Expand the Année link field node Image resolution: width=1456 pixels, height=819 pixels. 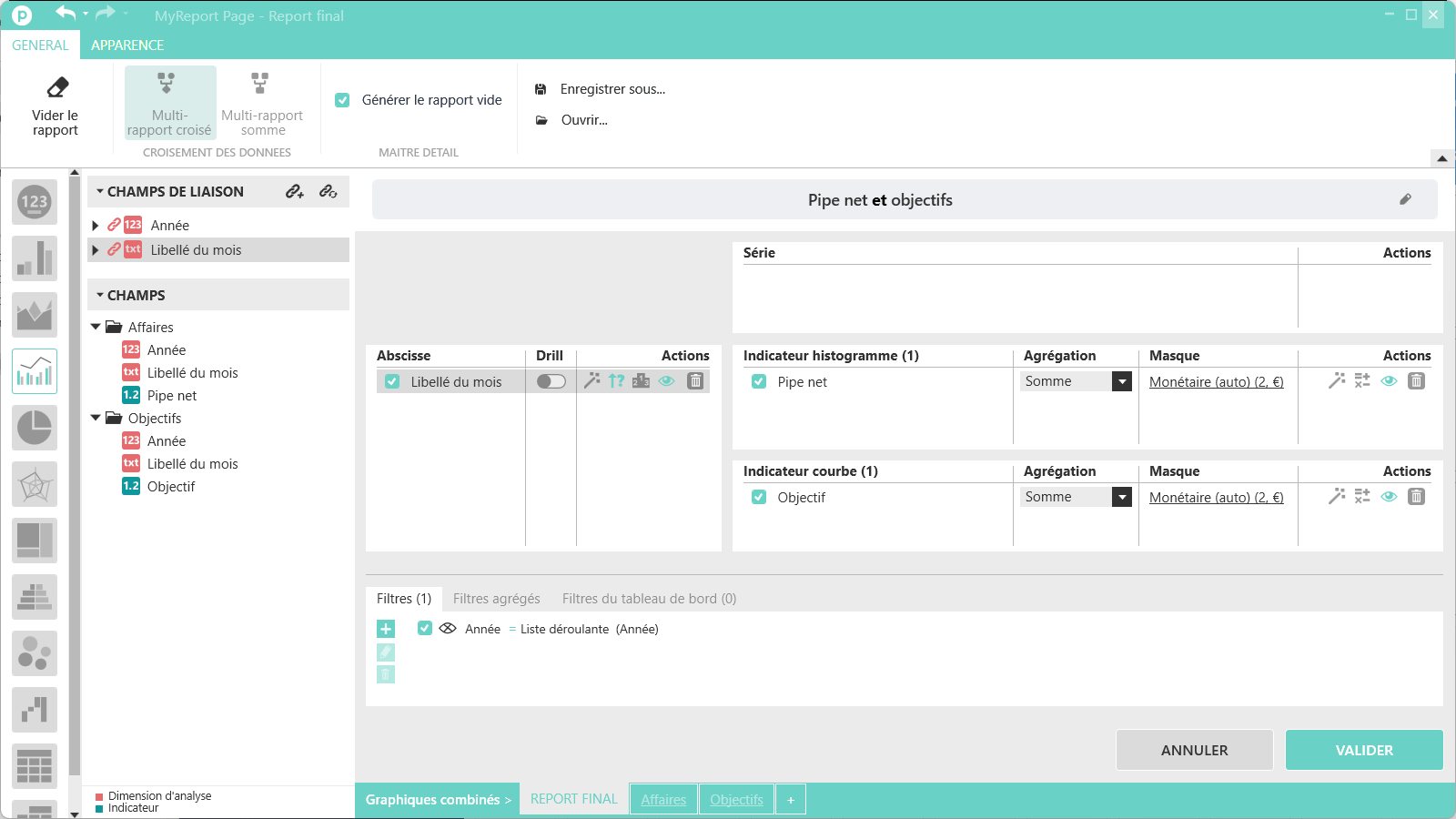click(x=96, y=226)
